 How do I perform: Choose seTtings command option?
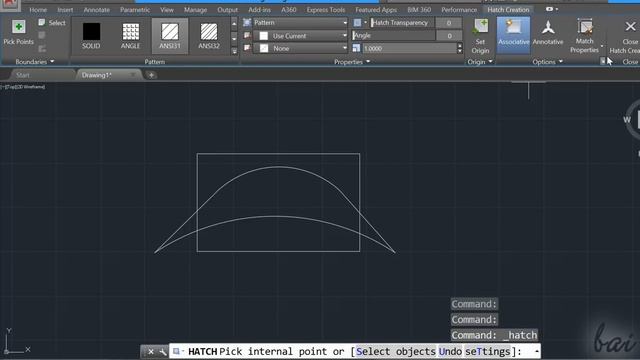(488, 351)
